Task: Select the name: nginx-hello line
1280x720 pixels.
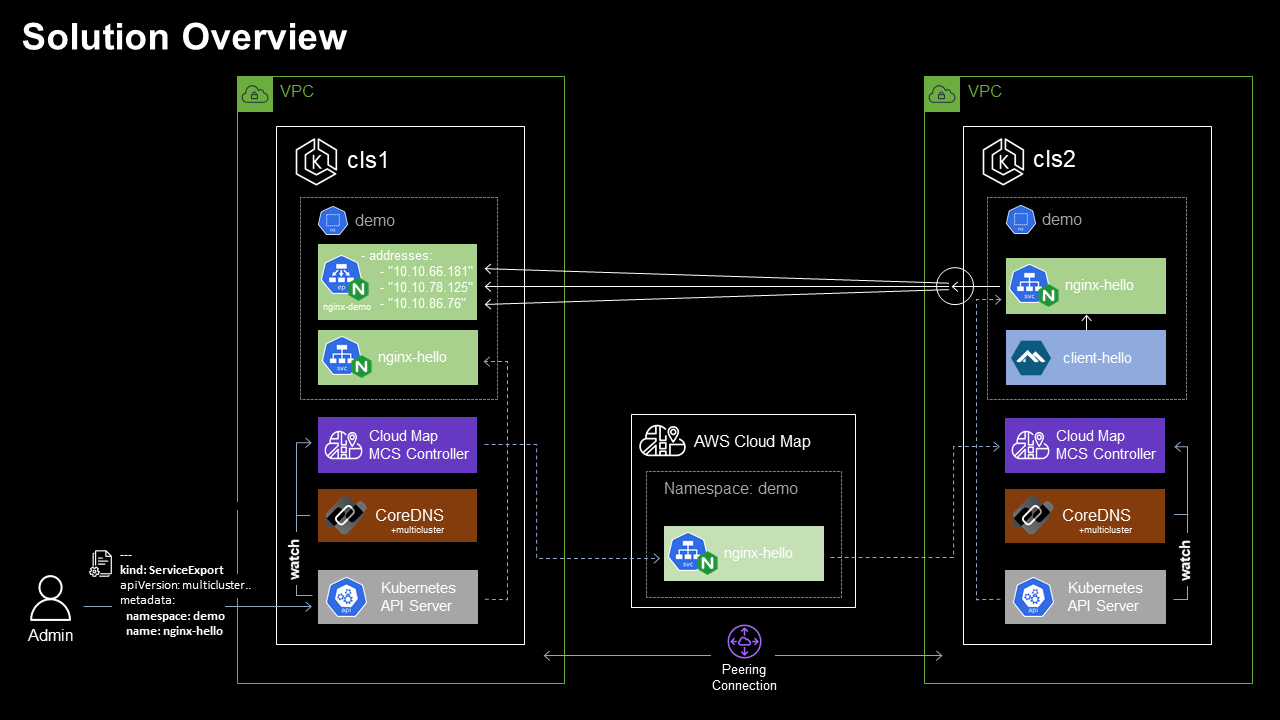Action: pyautogui.click(x=175, y=631)
